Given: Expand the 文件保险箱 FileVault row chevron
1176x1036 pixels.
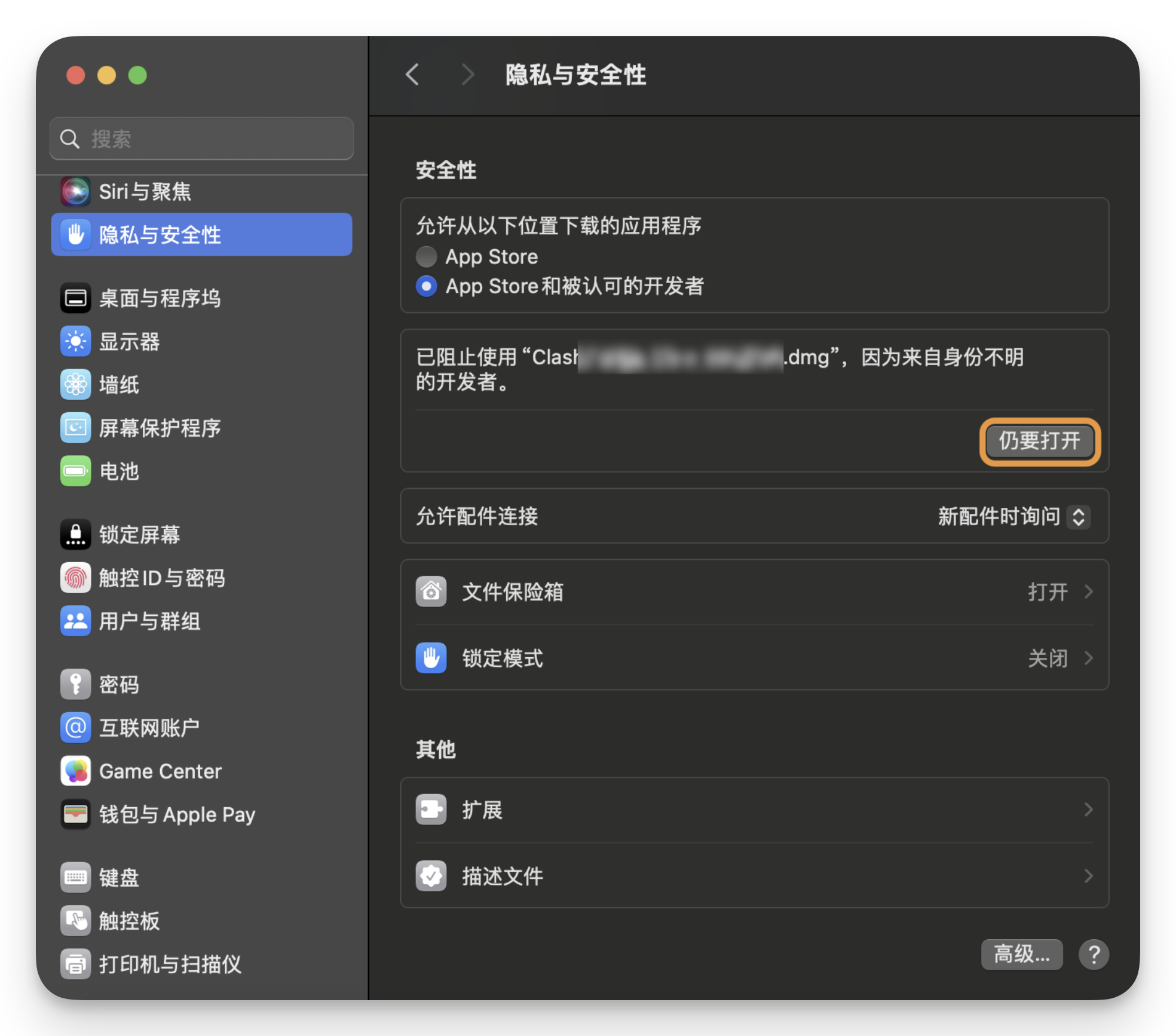Looking at the screenshot, I should (1088, 591).
